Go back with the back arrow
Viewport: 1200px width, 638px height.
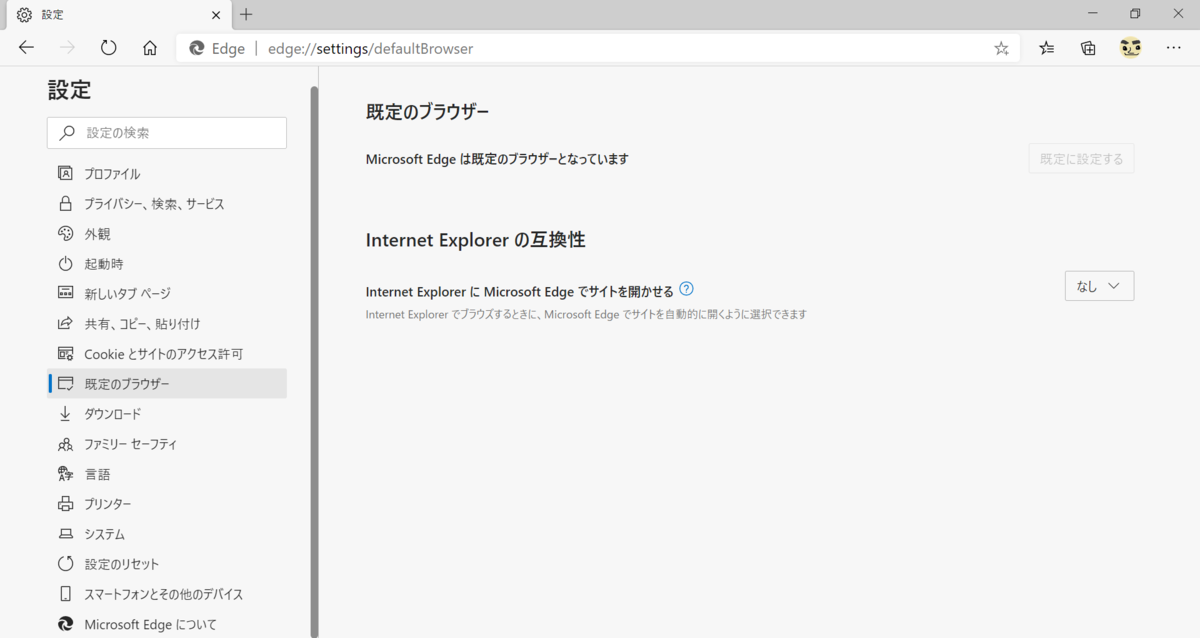26,48
